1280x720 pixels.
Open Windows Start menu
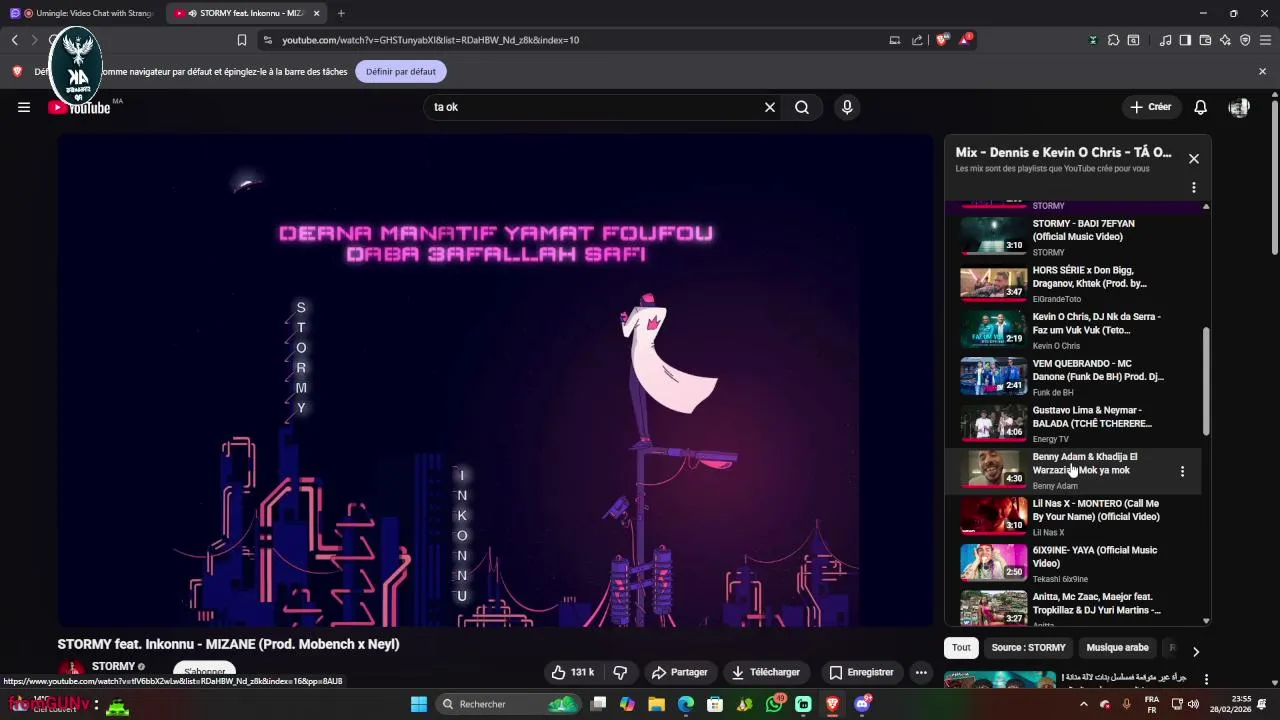419,704
